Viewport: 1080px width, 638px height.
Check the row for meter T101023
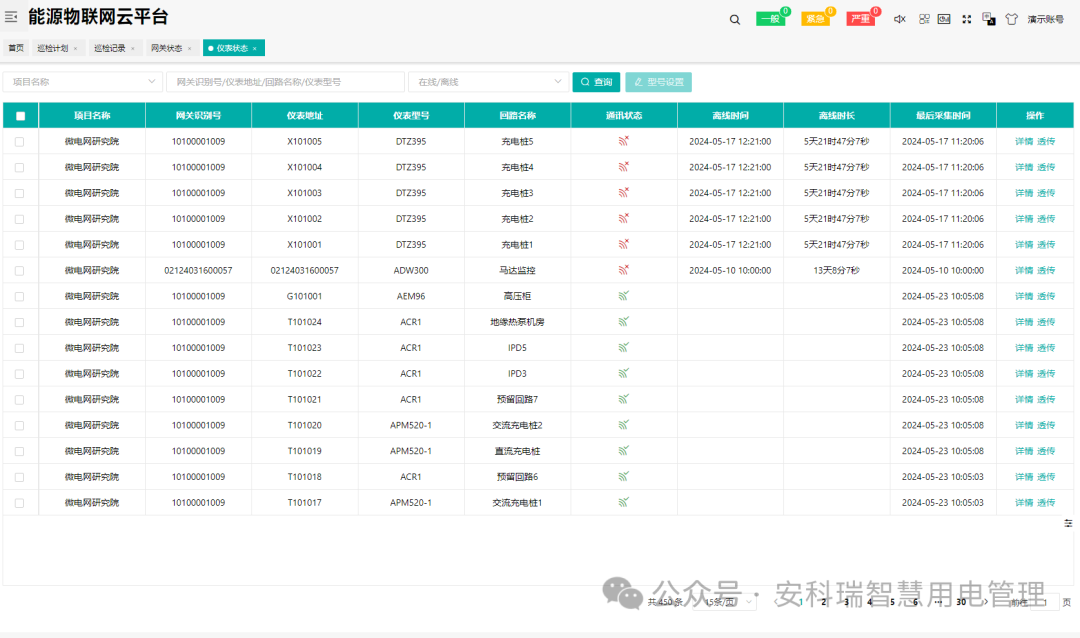click(19, 348)
